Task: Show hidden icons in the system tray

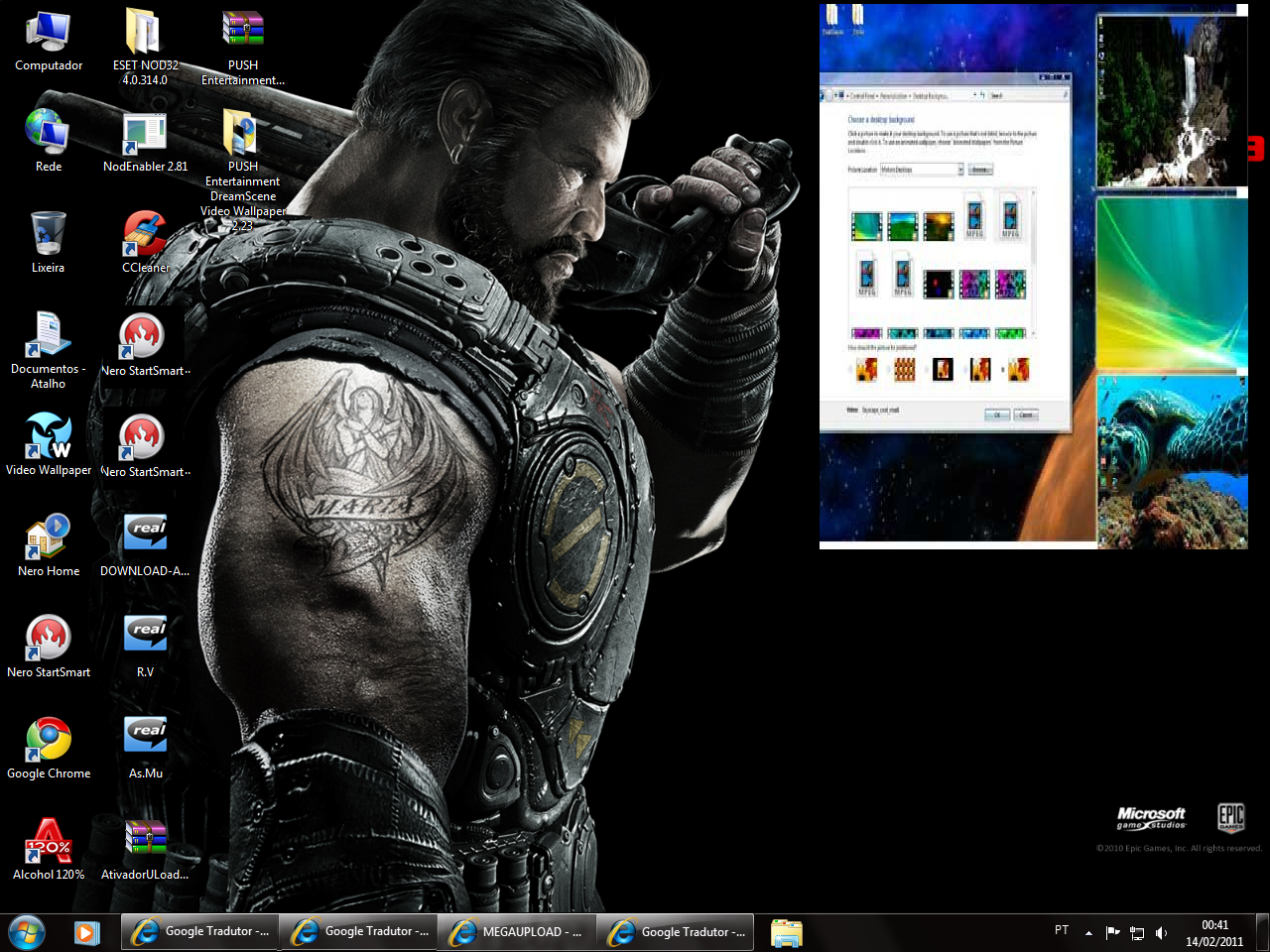Action: click(x=1087, y=932)
